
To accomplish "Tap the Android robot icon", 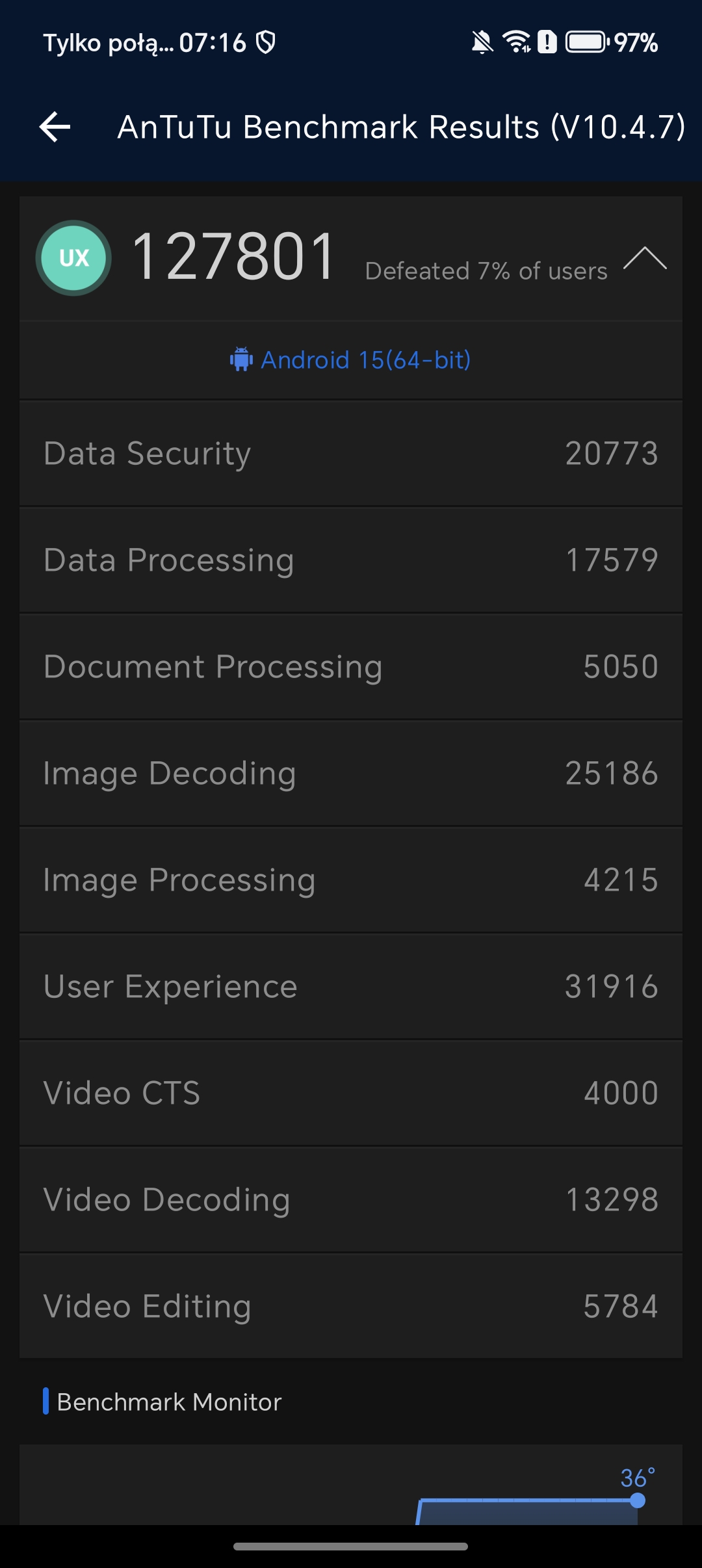I will [x=241, y=359].
